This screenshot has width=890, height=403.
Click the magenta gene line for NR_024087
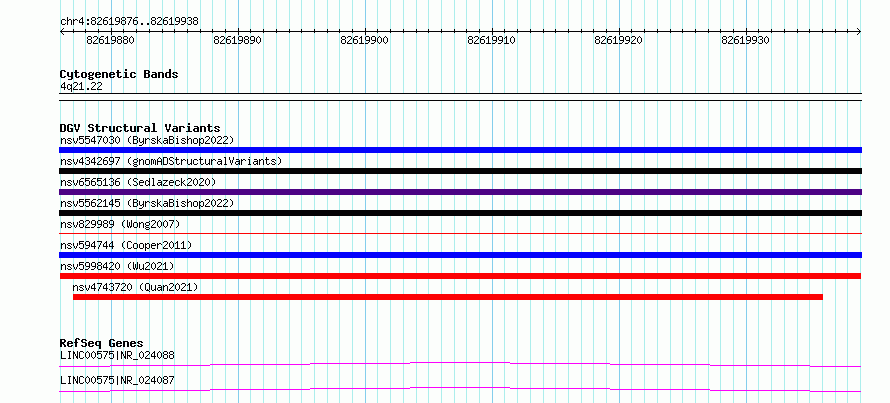pos(460,389)
